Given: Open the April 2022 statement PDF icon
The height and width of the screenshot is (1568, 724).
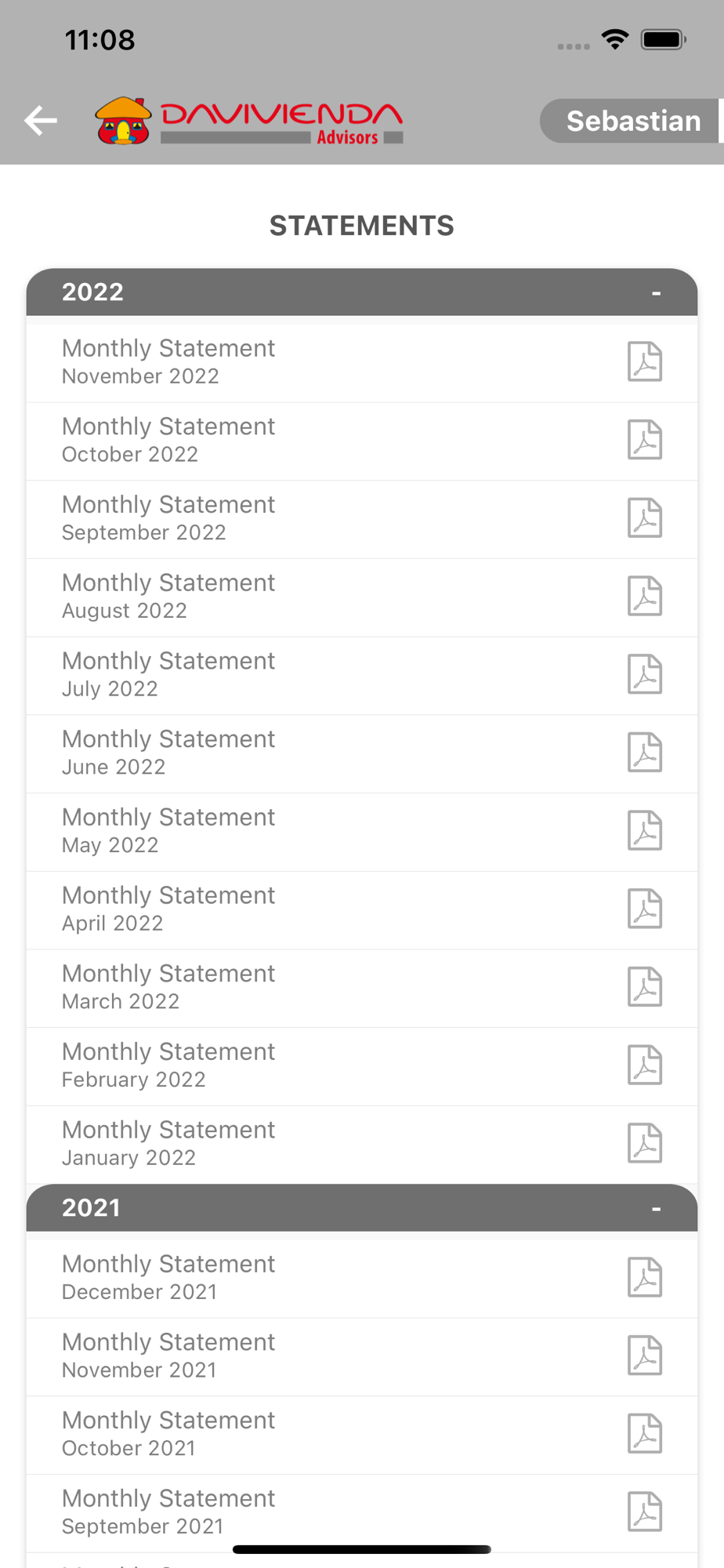Looking at the screenshot, I should [645, 909].
